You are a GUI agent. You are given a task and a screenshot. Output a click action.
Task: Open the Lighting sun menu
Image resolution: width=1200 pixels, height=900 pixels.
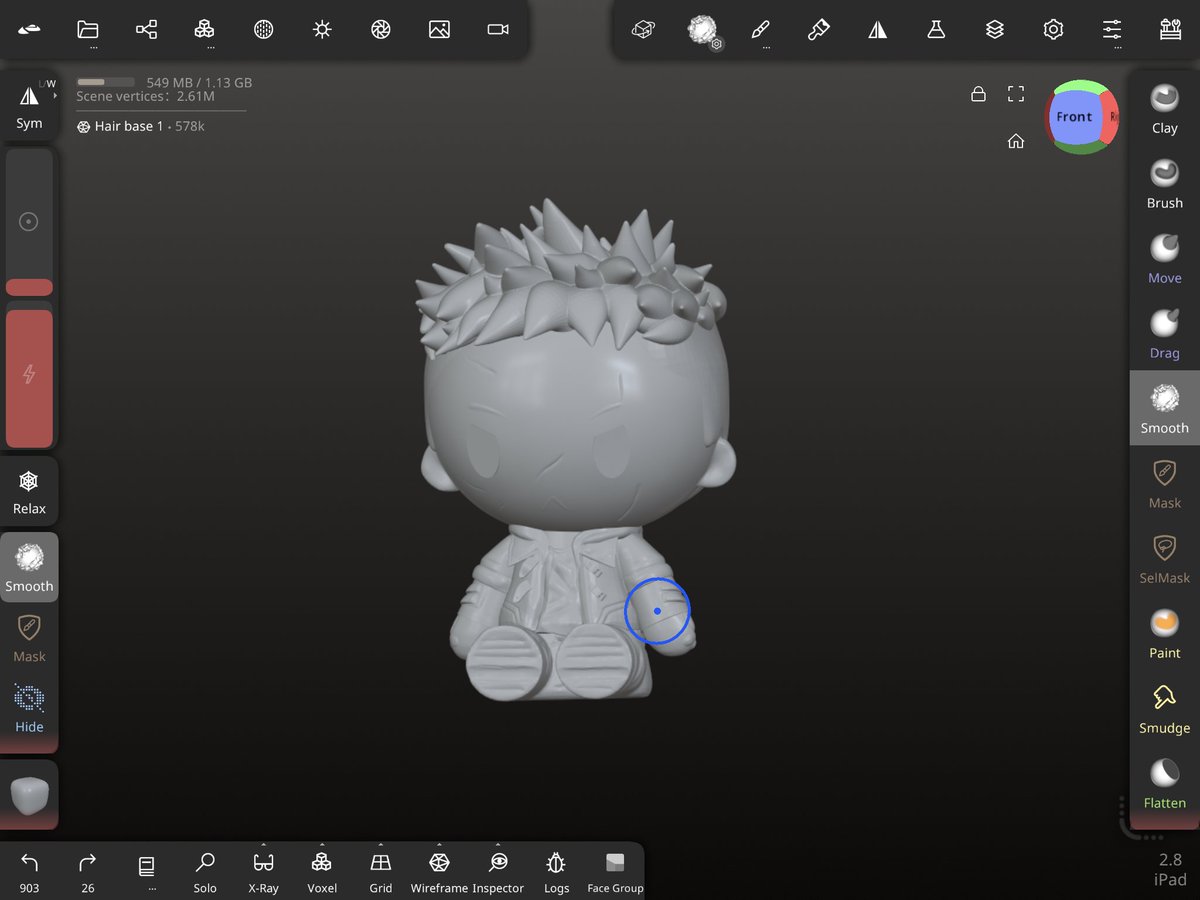pos(322,30)
